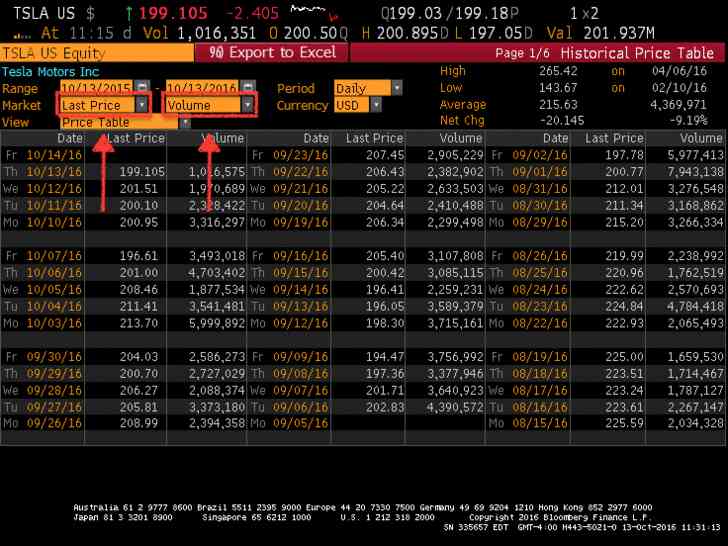Viewport: 728px width, 546px height.
Task: Click the Low value 143.67
Action: pyautogui.click(x=558, y=88)
